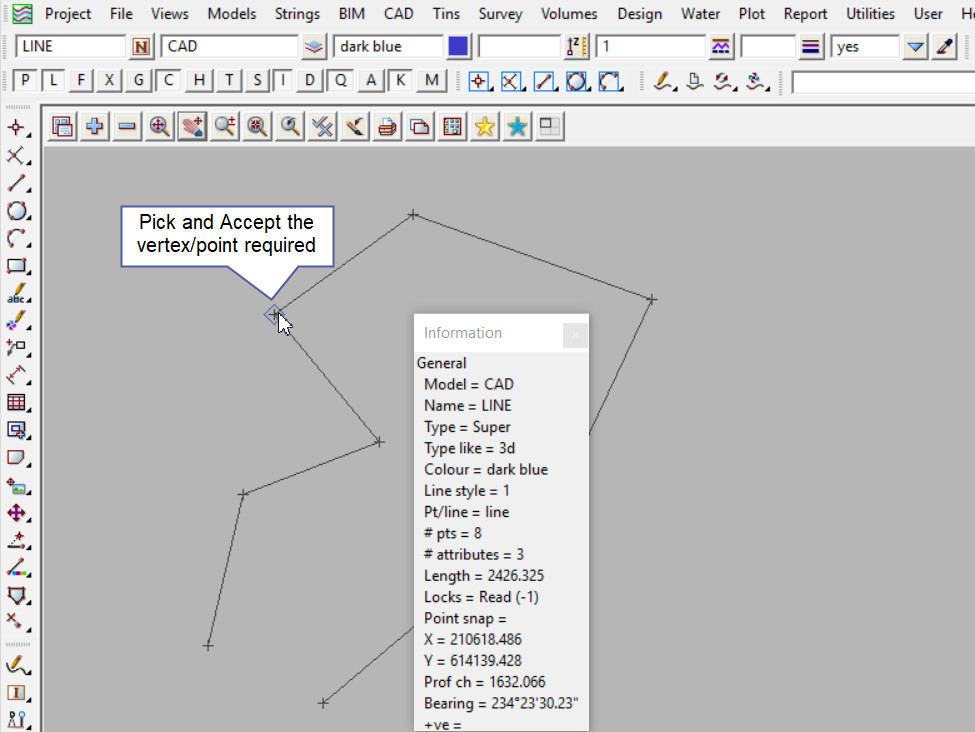Click the N name button beside LINE
This screenshot has height=732, width=975.
(x=142, y=47)
